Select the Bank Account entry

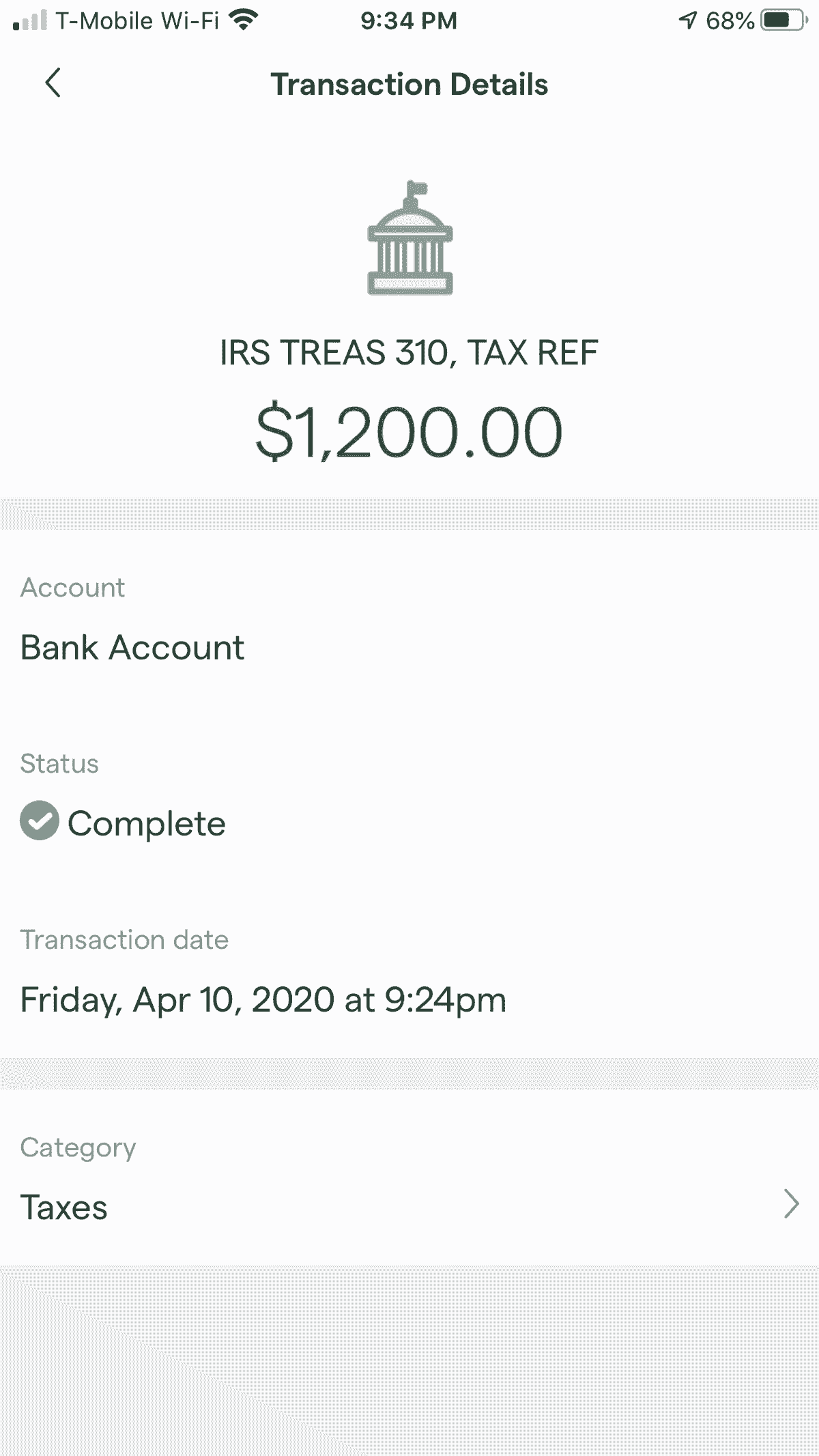coord(132,647)
